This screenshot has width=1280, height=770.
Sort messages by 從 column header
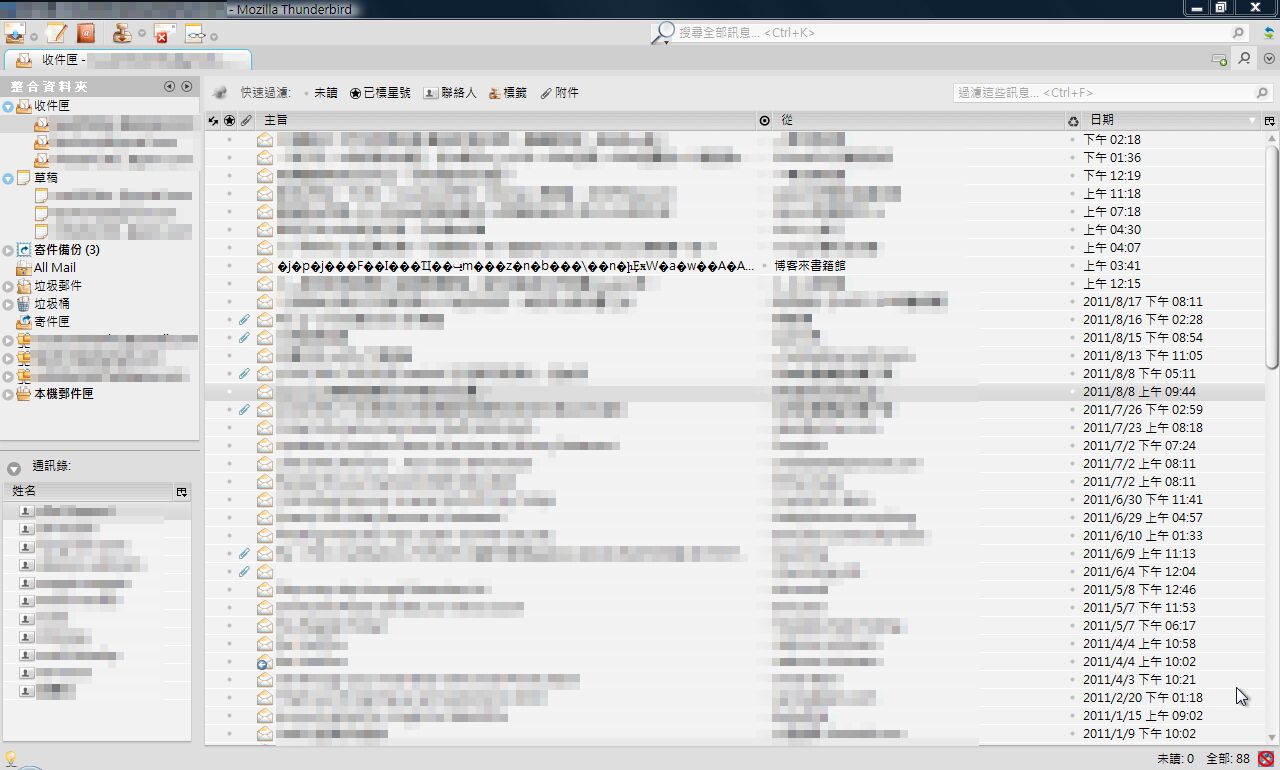coord(919,121)
